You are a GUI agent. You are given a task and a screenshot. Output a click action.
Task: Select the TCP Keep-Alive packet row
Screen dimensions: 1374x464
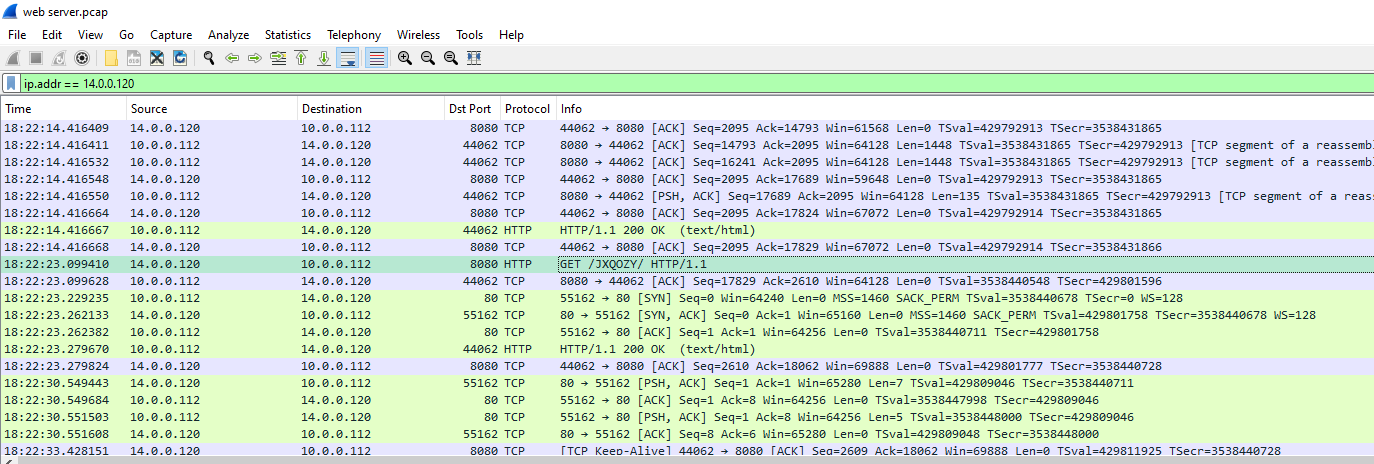[x=687, y=451]
